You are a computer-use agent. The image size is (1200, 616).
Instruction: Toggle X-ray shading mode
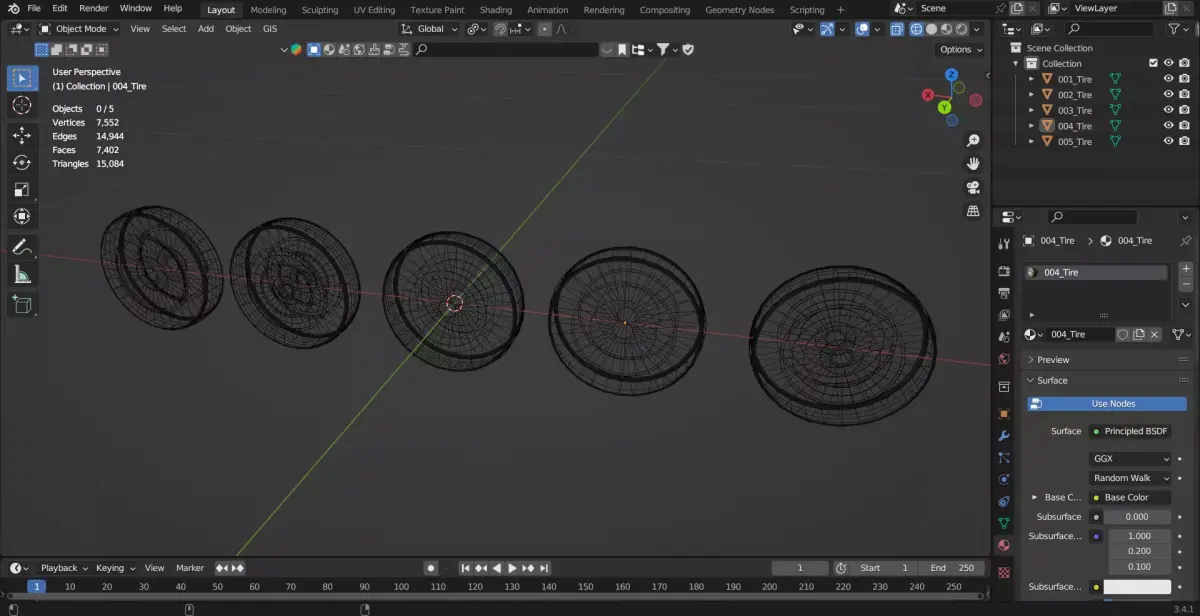coord(895,29)
